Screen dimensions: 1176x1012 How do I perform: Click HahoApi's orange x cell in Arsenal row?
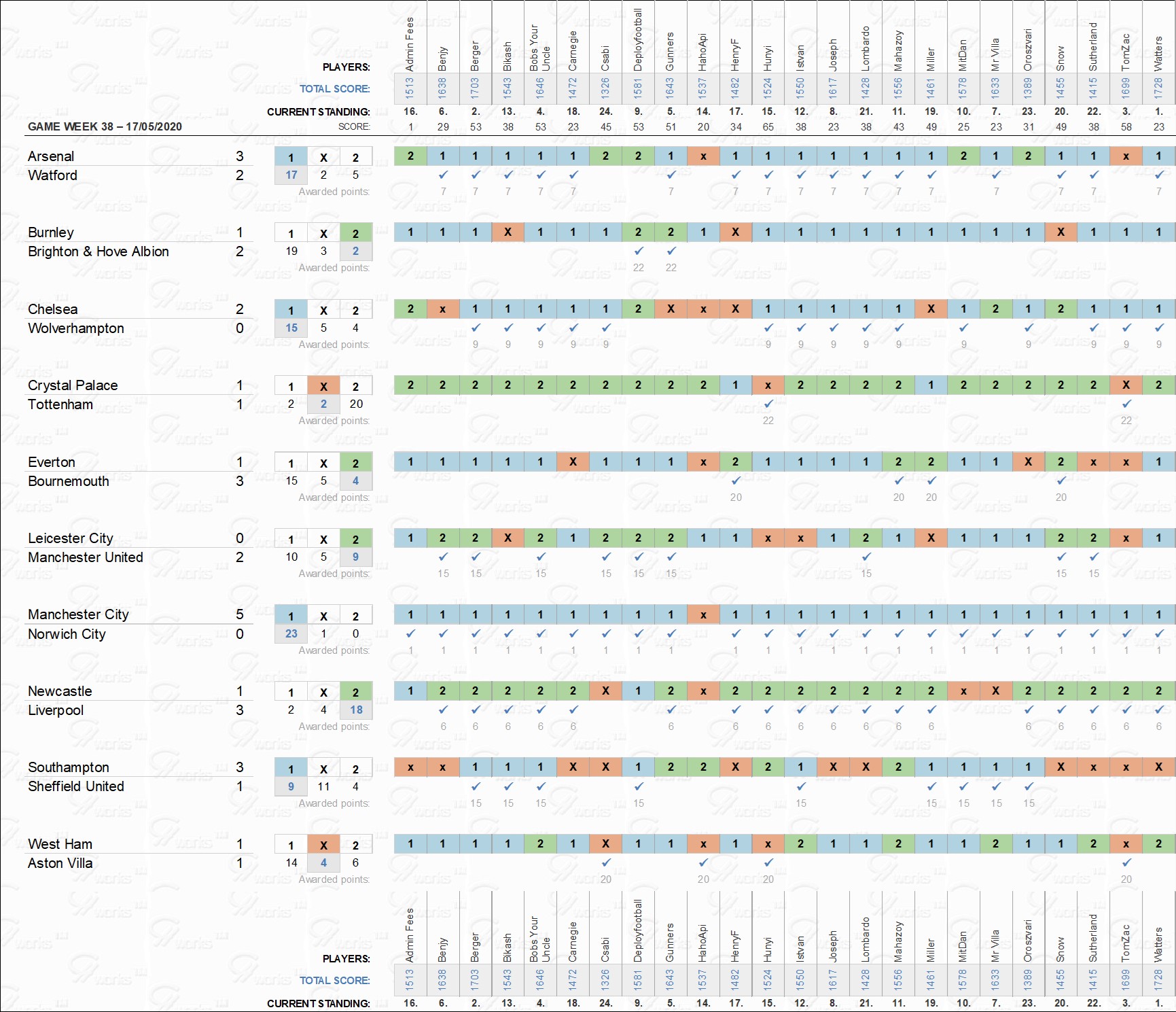click(703, 156)
